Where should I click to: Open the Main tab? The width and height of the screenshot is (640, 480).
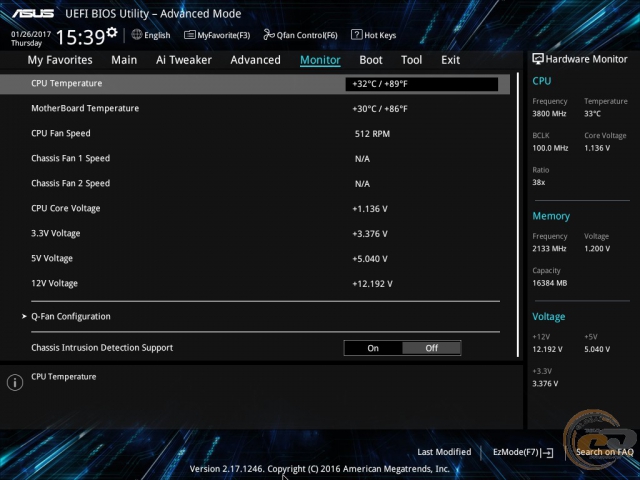click(124, 60)
